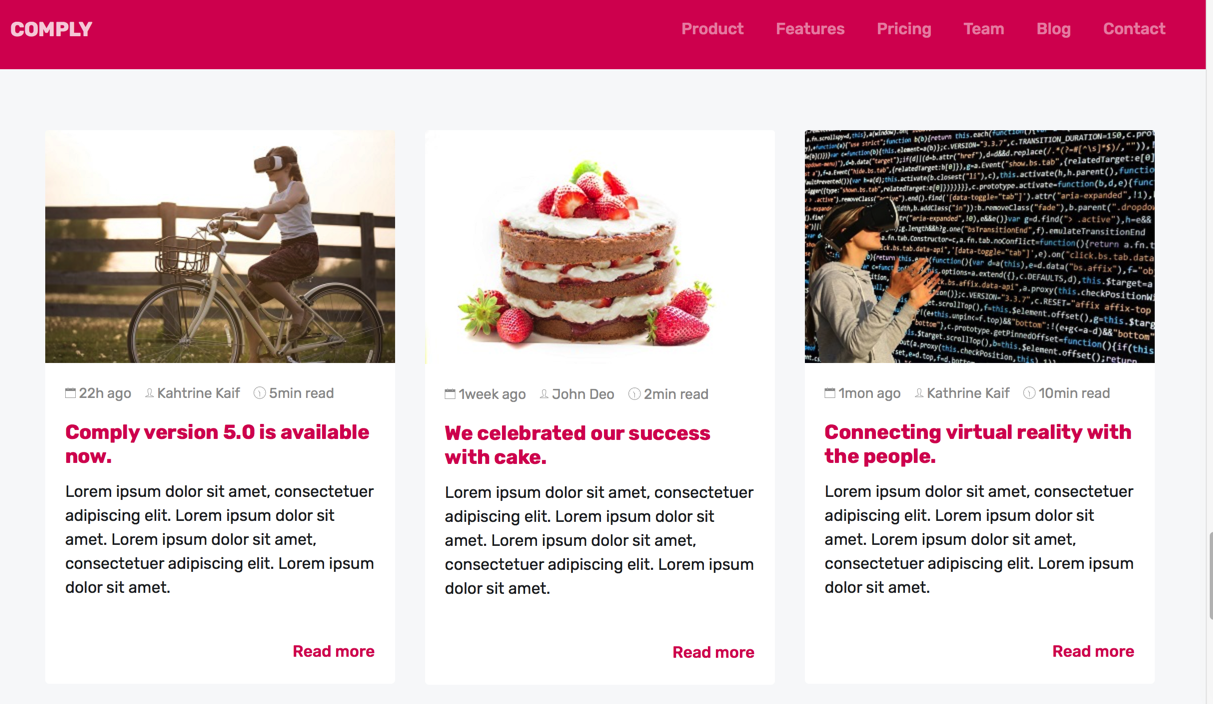Click the calendar icon beside 22h ago
The width and height of the screenshot is (1213, 704).
(x=70, y=393)
